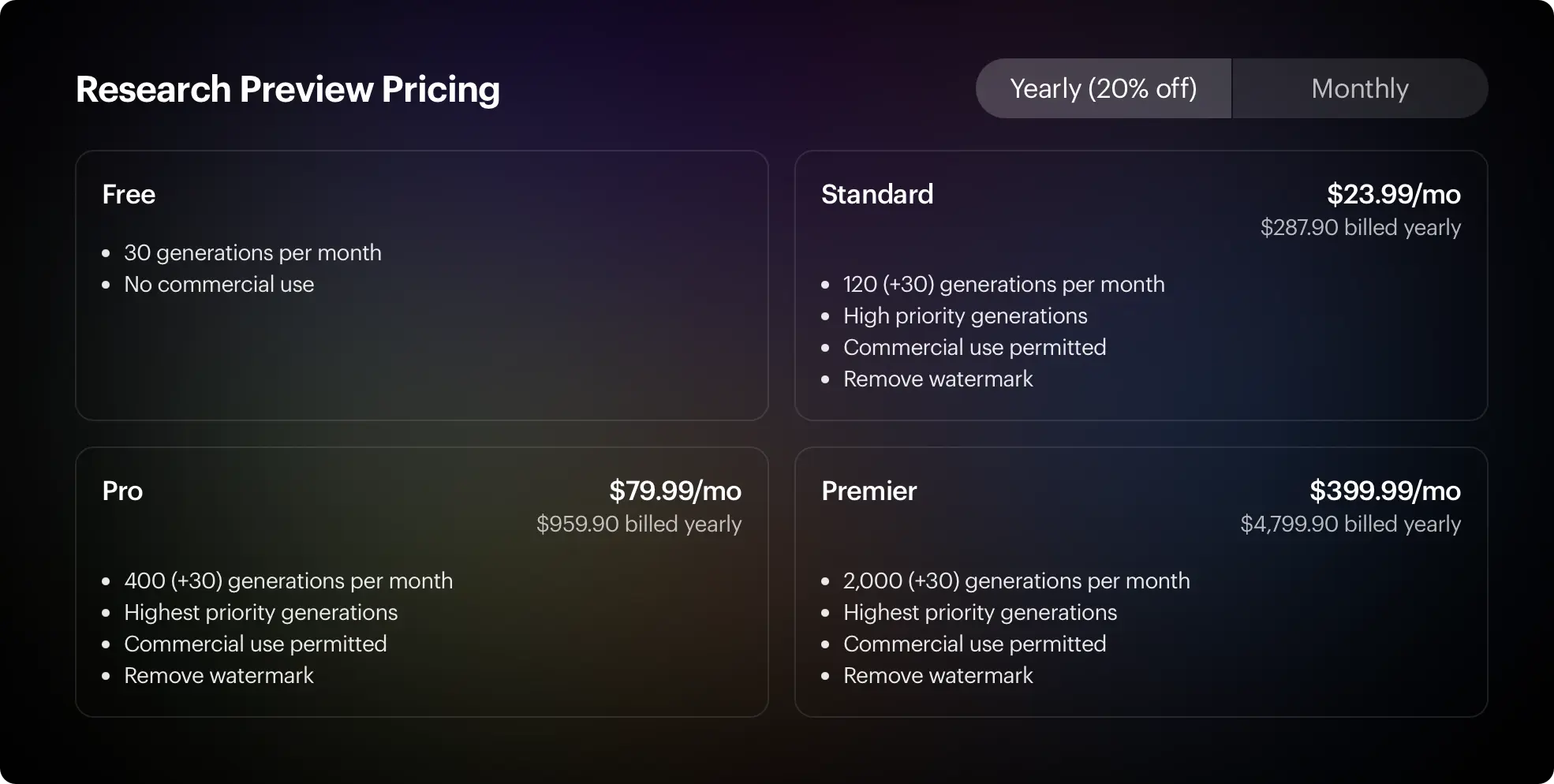Choose the Standard plan title
Viewport: 1554px width, 784px height.
pos(877,194)
